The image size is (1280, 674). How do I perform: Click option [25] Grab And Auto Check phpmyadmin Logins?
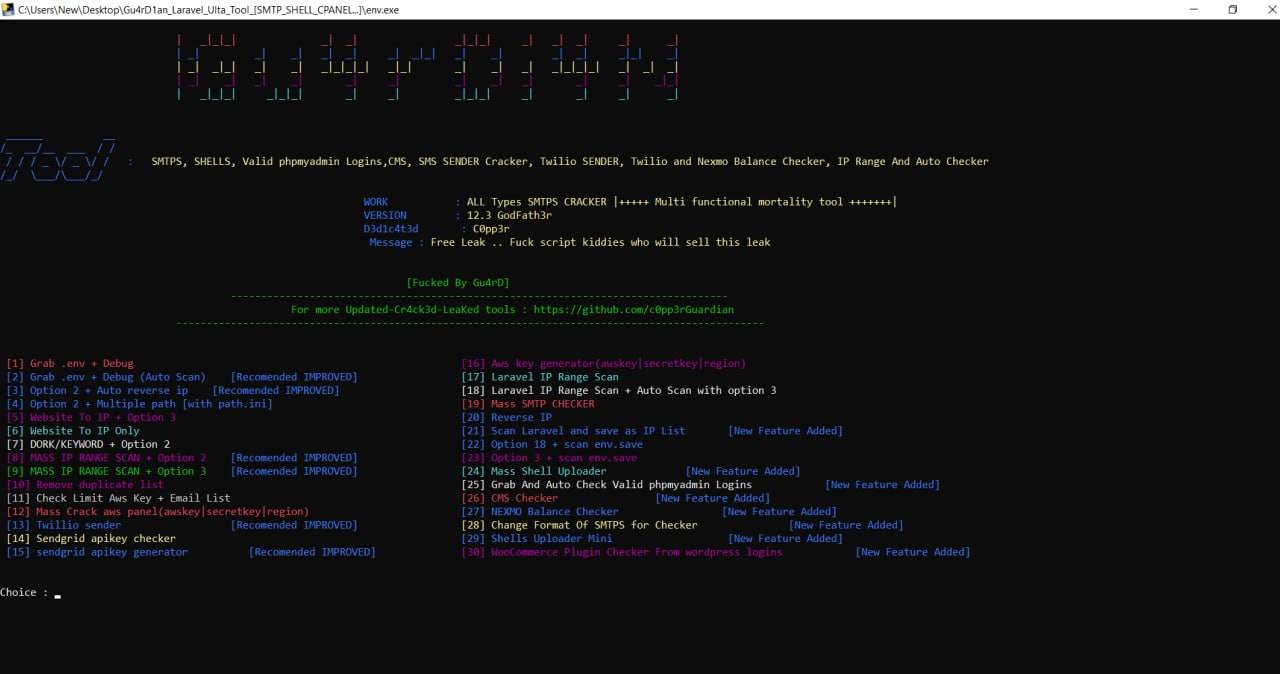coord(607,485)
